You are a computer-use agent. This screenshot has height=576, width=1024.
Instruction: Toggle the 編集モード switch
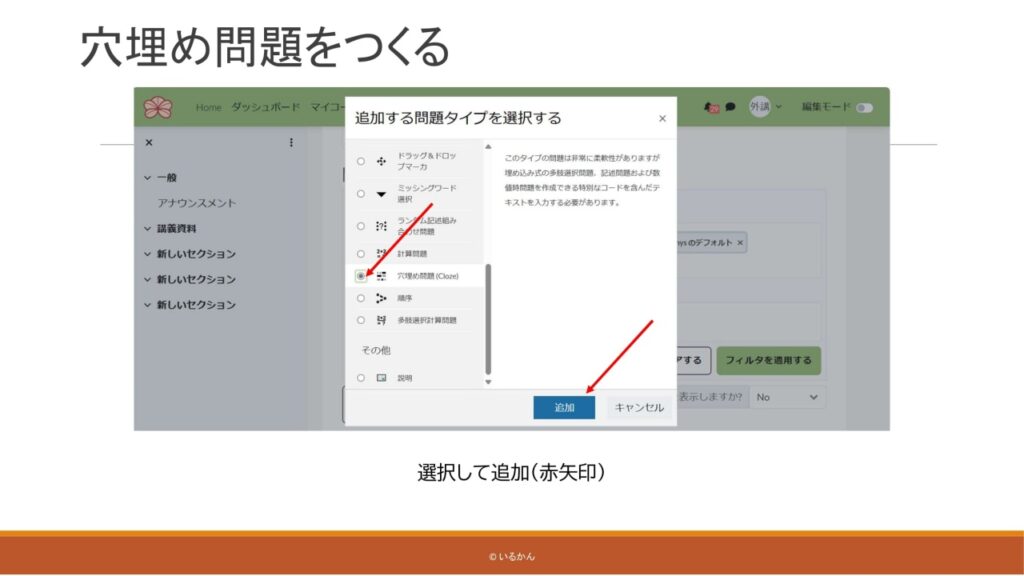coord(865,107)
